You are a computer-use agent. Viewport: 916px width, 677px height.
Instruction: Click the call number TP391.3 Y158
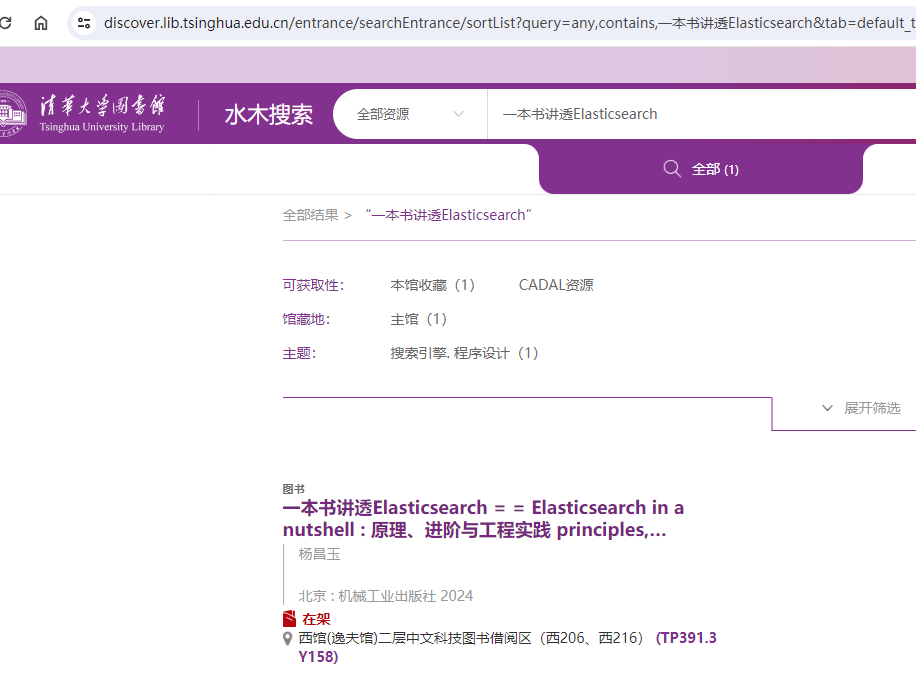click(x=507, y=647)
